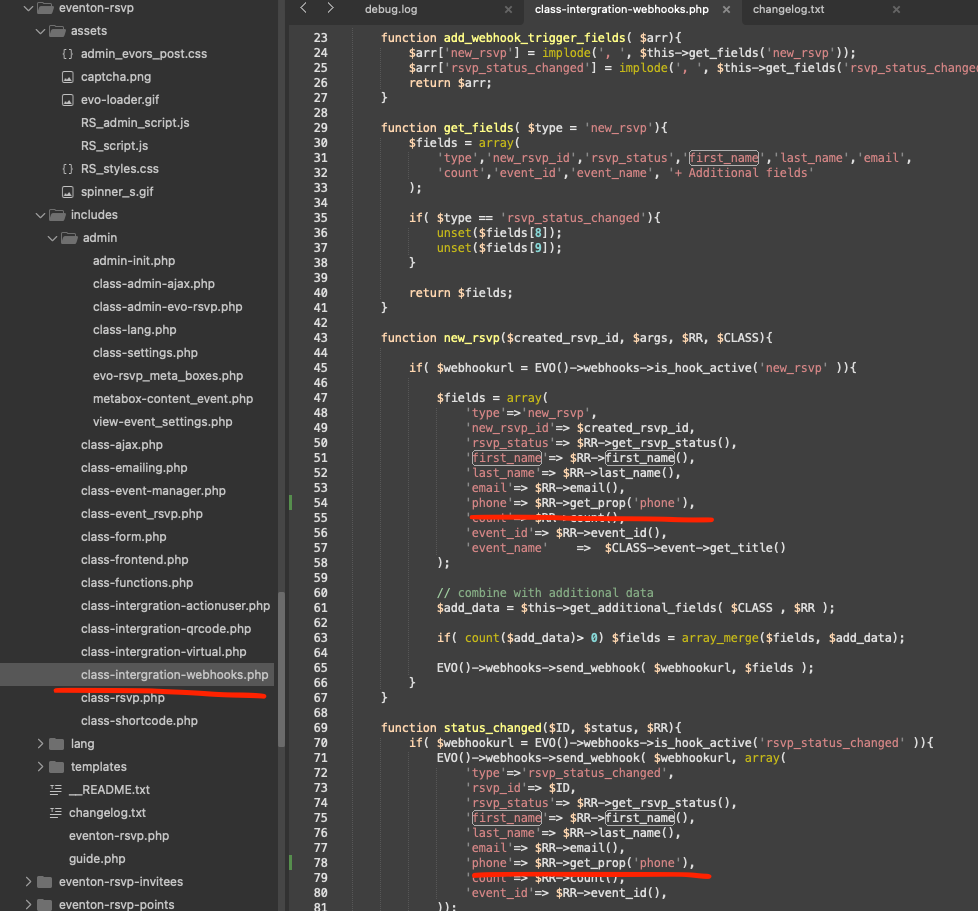Click the templates folder icon
The image size is (978, 911).
point(57,767)
